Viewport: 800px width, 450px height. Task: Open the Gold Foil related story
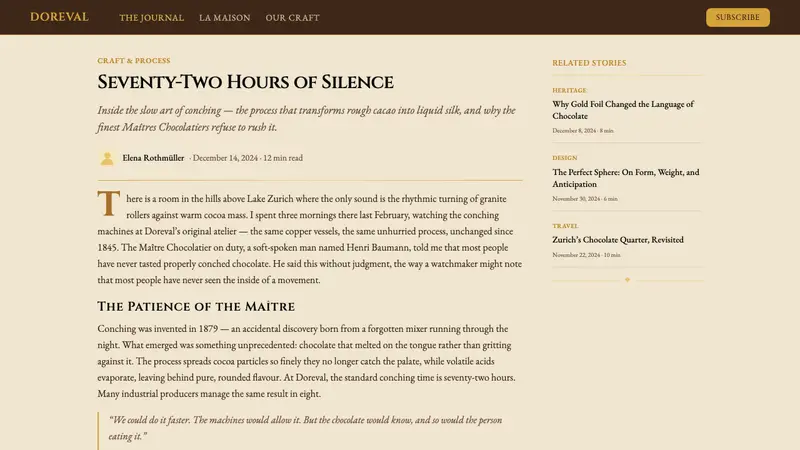[x=623, y=110]
